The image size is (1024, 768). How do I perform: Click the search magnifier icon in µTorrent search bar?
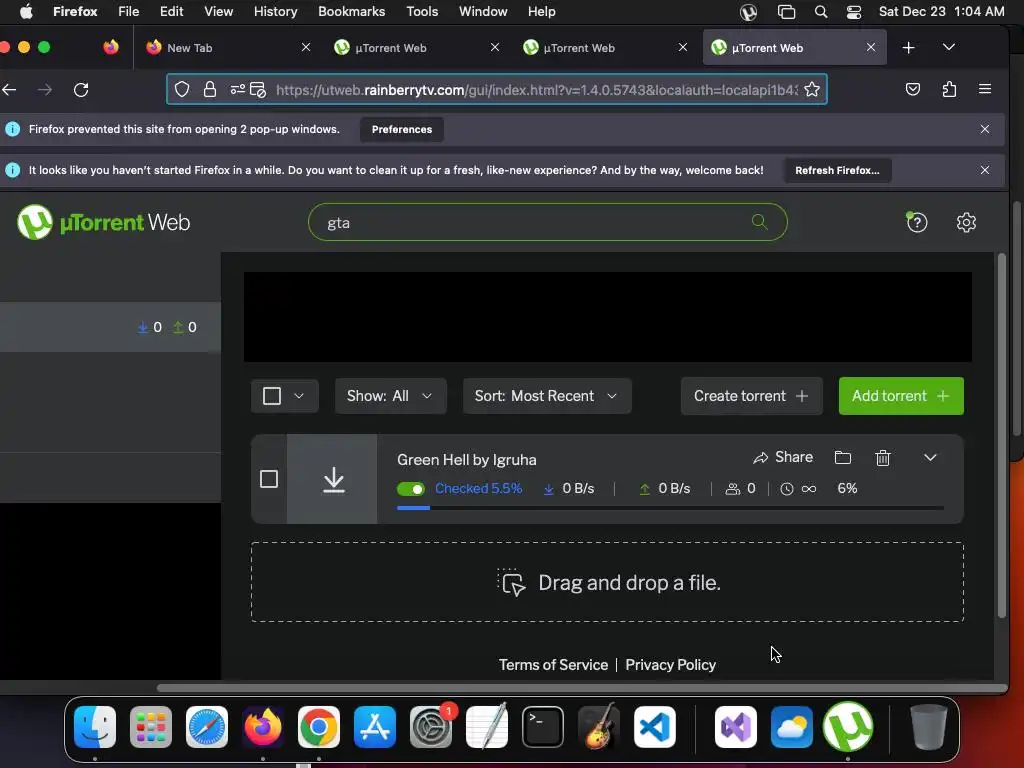click(x=759, y=222)
